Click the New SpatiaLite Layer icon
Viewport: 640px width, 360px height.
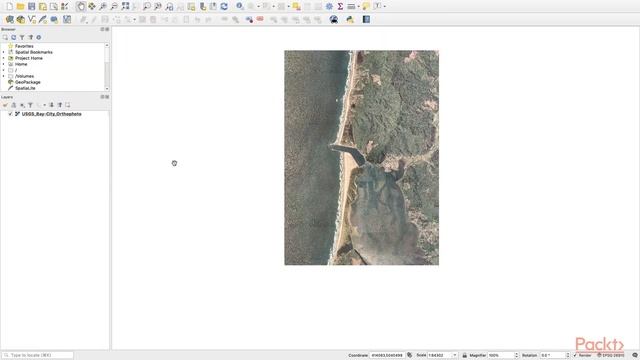pyautogui.click(x=42, y=19)
